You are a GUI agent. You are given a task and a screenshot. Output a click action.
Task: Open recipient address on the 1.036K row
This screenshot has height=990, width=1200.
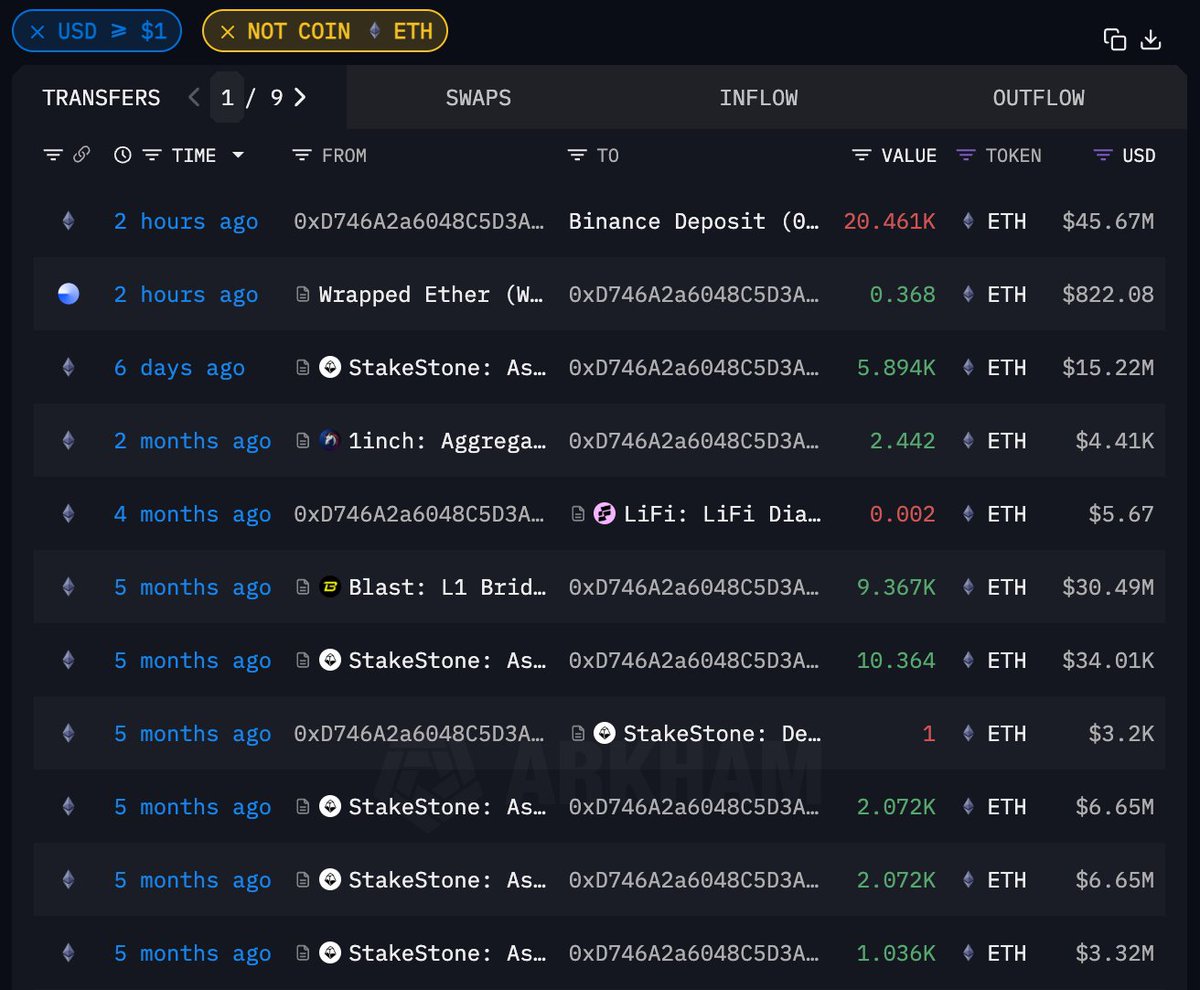click(694, 953)
